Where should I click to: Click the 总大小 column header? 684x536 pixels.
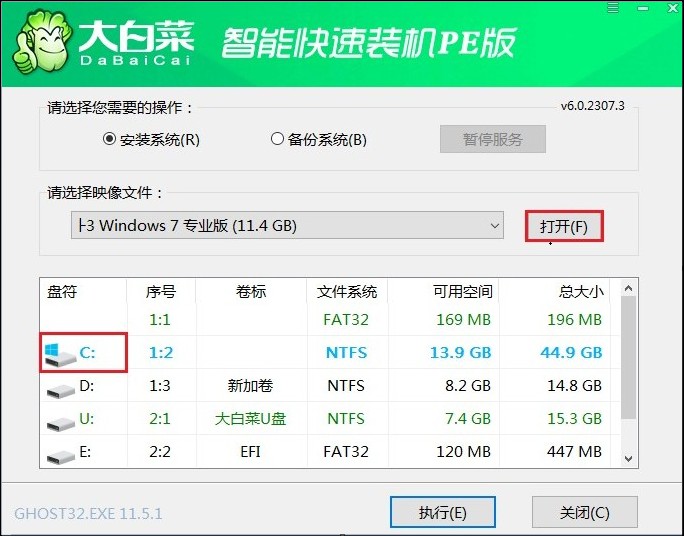[580, 292]
